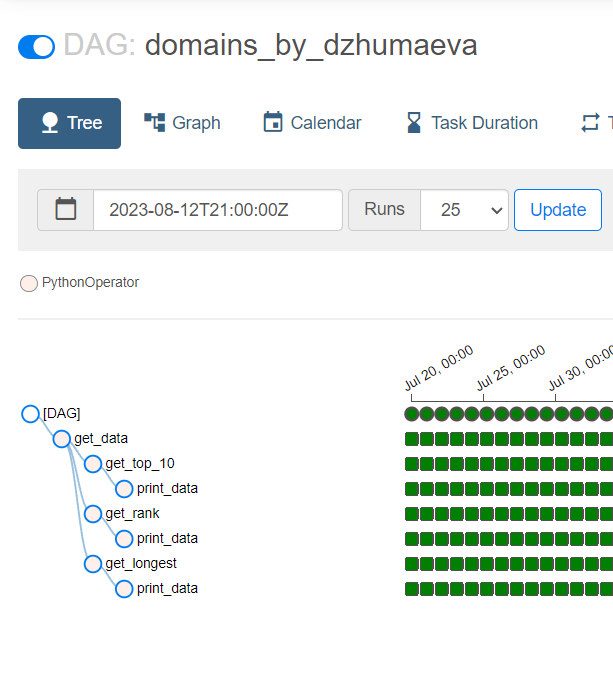Open the Graph view tab
This screenshot has width=613, height=681.
(x=182, y=123)
